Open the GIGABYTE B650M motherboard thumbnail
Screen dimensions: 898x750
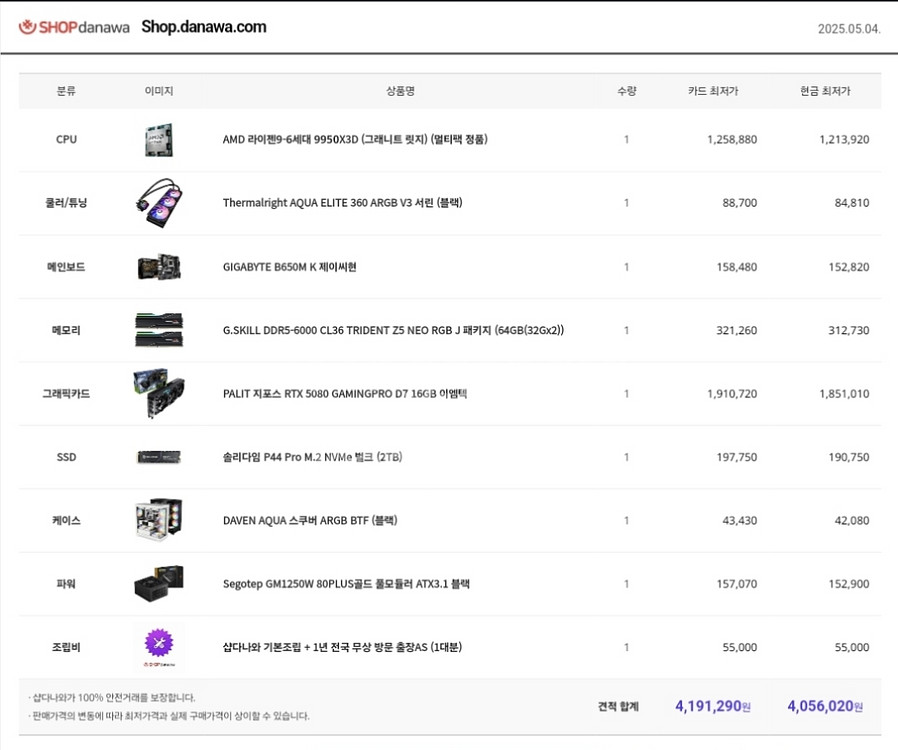tap(159, 267)
